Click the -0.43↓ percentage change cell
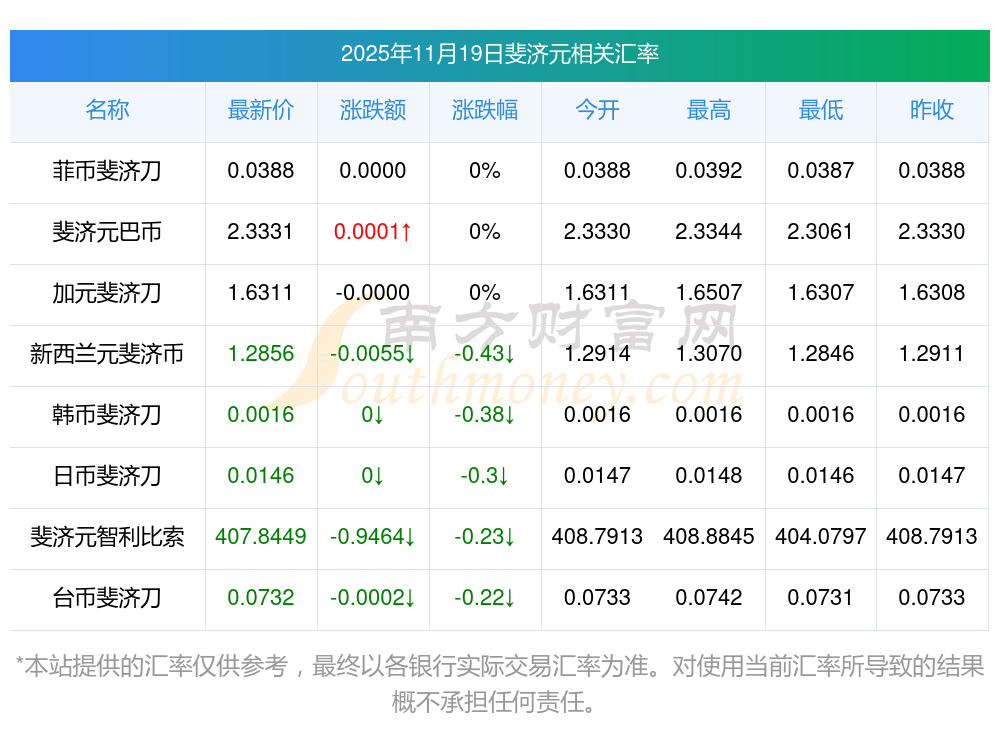 (x=484, y=354)
